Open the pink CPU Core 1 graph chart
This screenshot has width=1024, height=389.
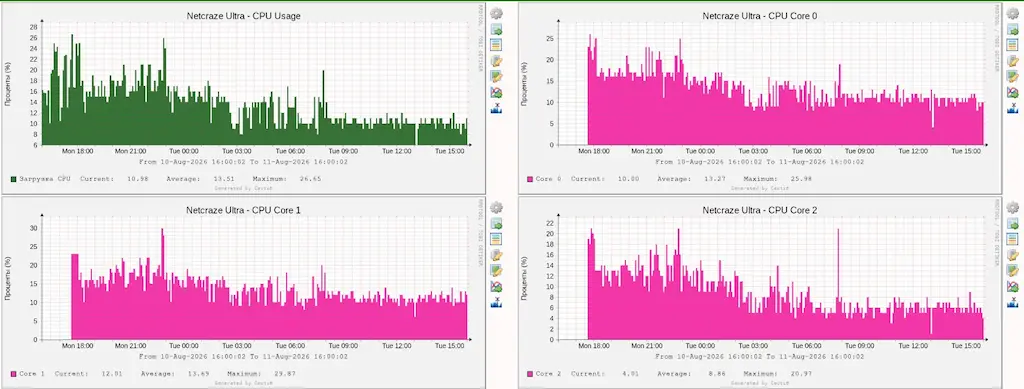[x=243, y=292]
